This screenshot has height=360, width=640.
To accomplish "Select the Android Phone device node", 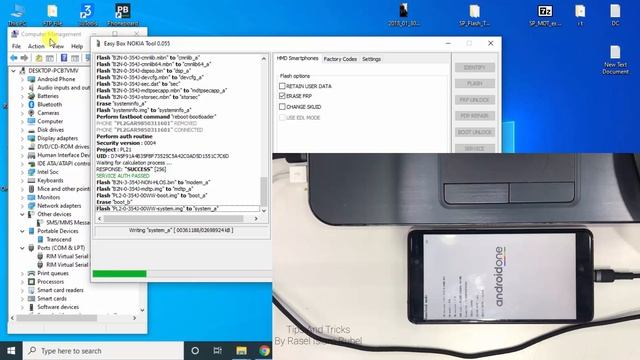I will (x=56, y=79).
